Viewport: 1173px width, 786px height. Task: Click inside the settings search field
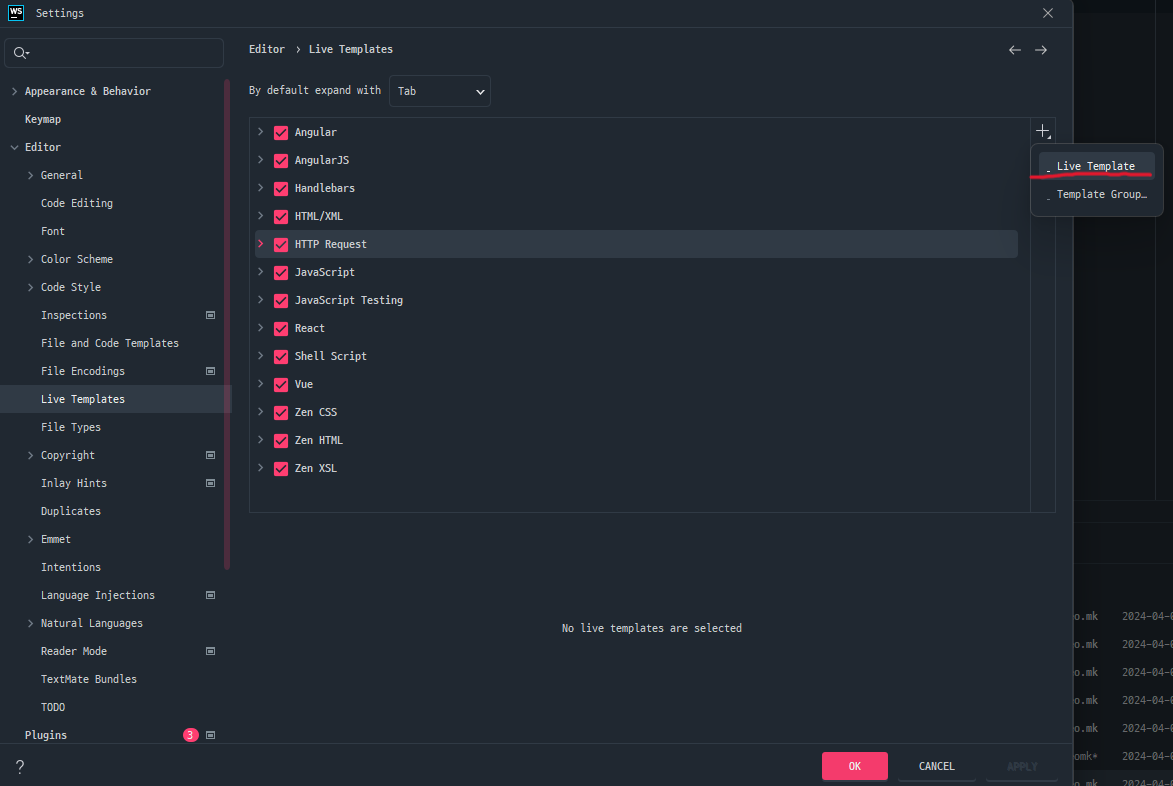tap(114, 53)
